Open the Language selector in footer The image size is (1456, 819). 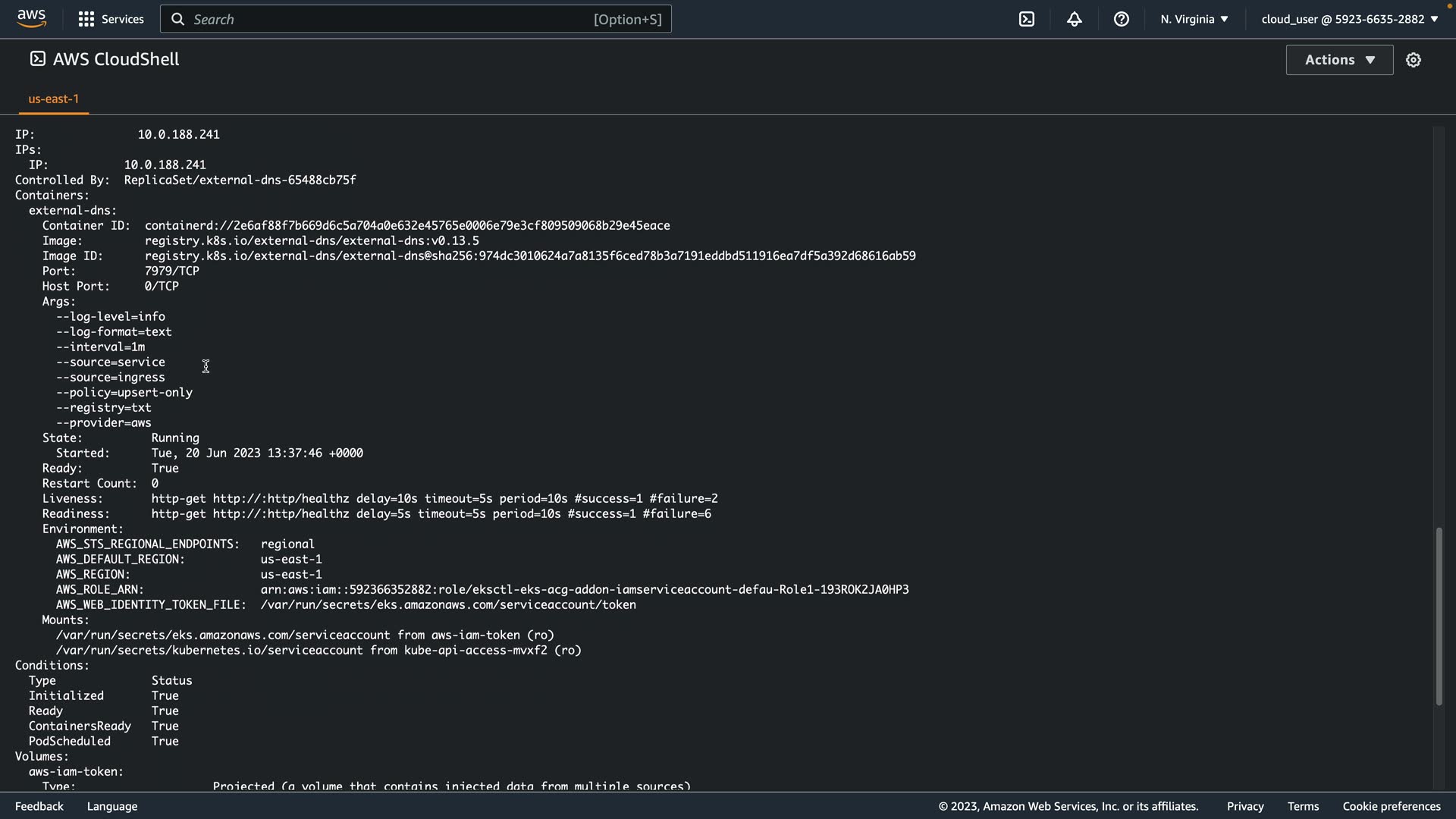(x=112, y=806)
